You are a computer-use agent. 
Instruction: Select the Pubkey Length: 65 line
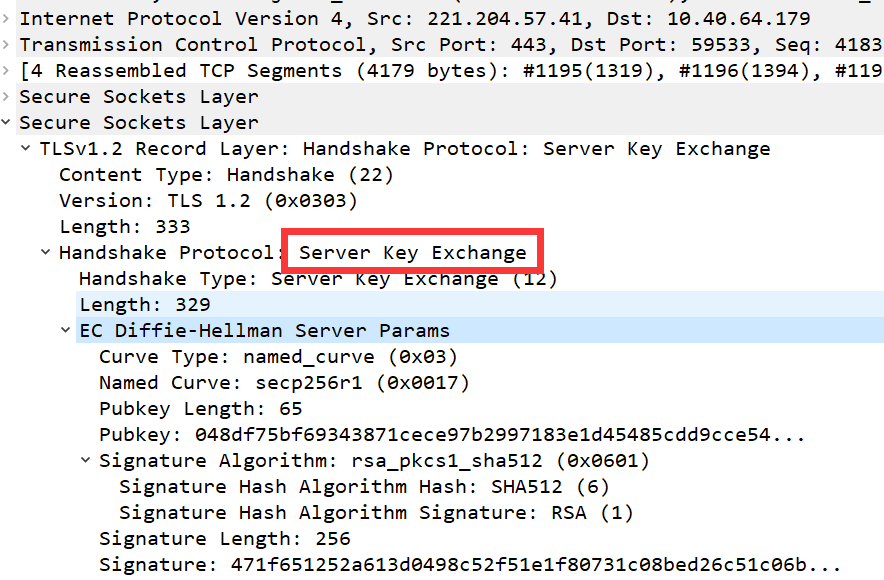(x=201, y=409)
